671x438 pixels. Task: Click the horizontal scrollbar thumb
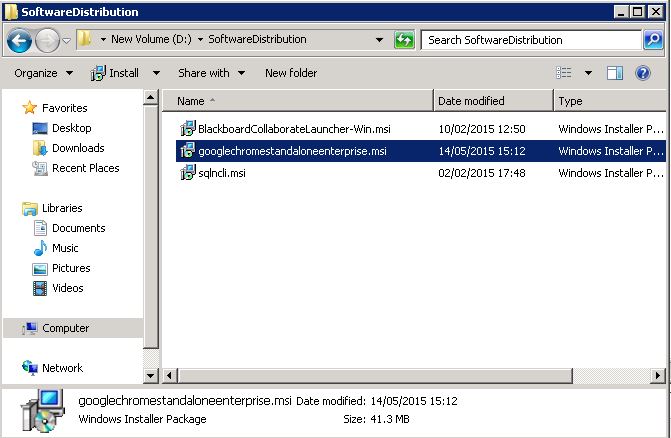point(375,376)
